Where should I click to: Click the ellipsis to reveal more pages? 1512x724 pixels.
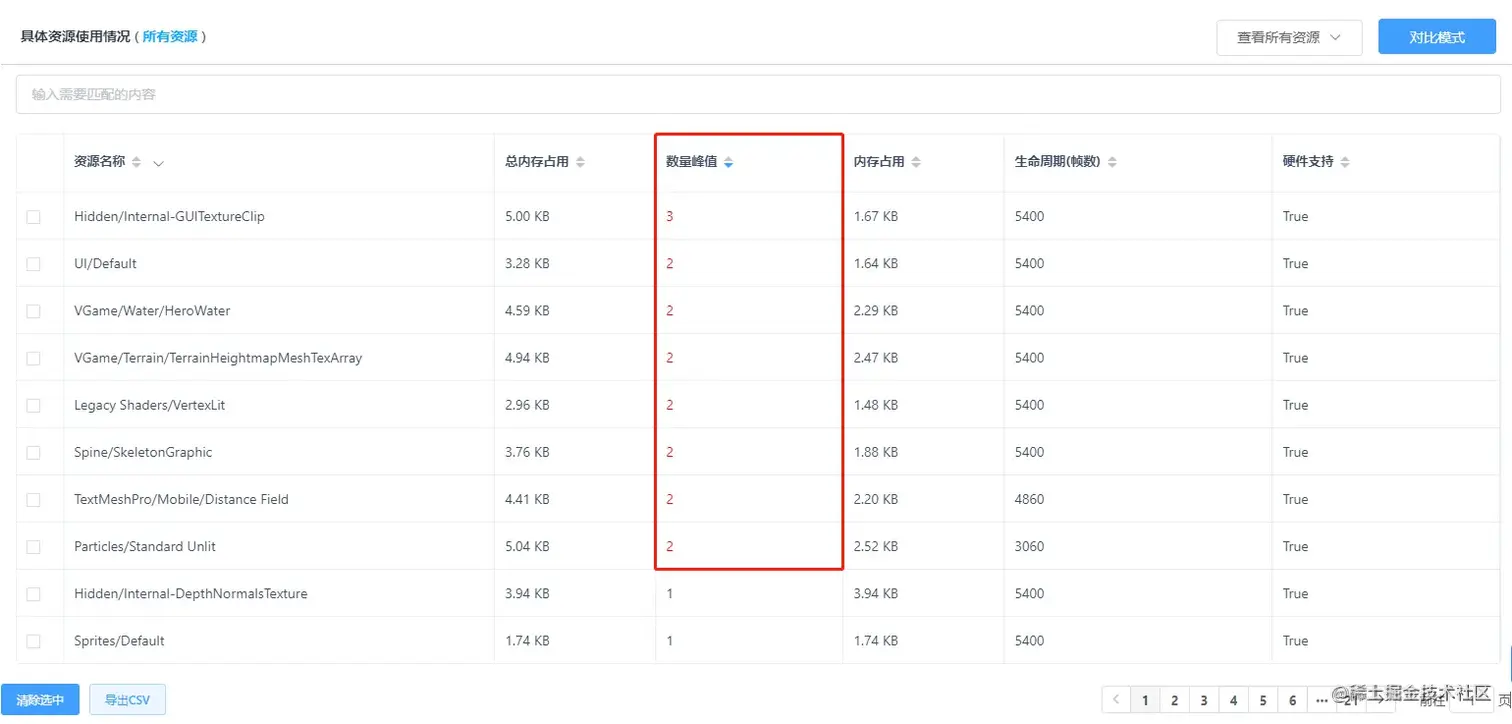click(1321, 700)
